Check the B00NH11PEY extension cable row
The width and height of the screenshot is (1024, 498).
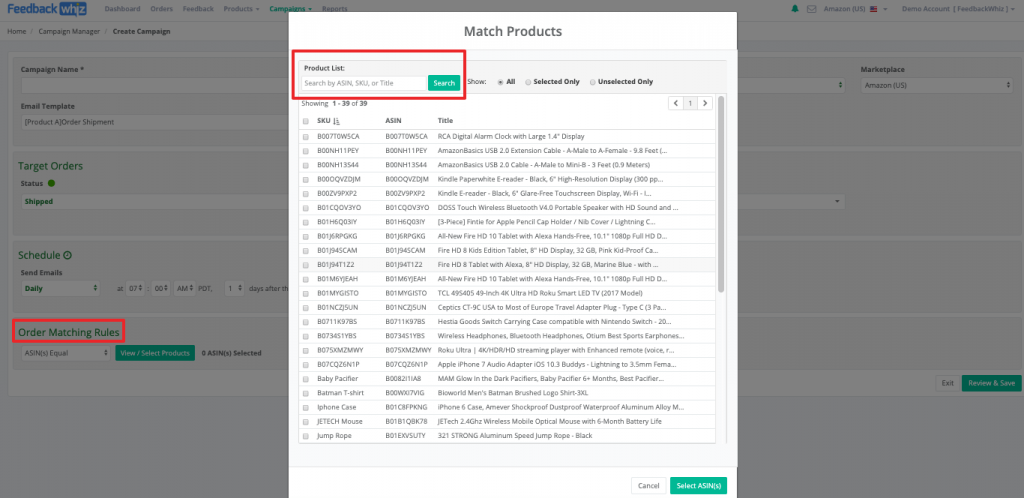pos(306,151)
